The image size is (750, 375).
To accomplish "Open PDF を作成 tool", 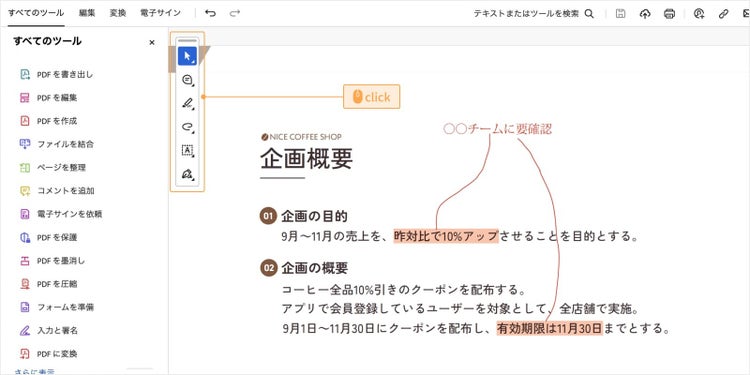I will click(48, 121).
